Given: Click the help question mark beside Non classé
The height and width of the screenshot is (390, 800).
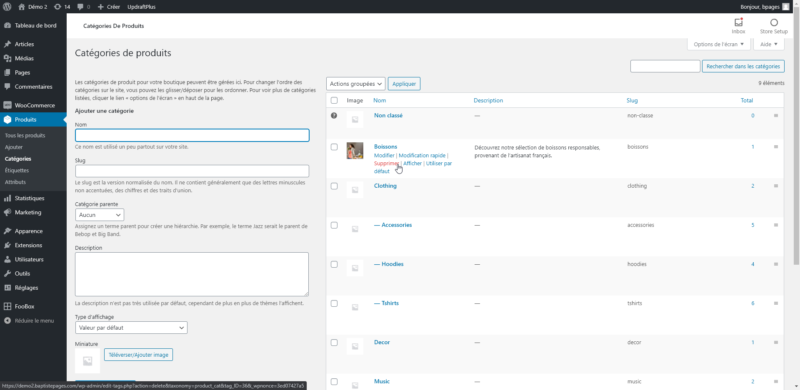Looking at the screenshot, I should click(x=334, y=116).
